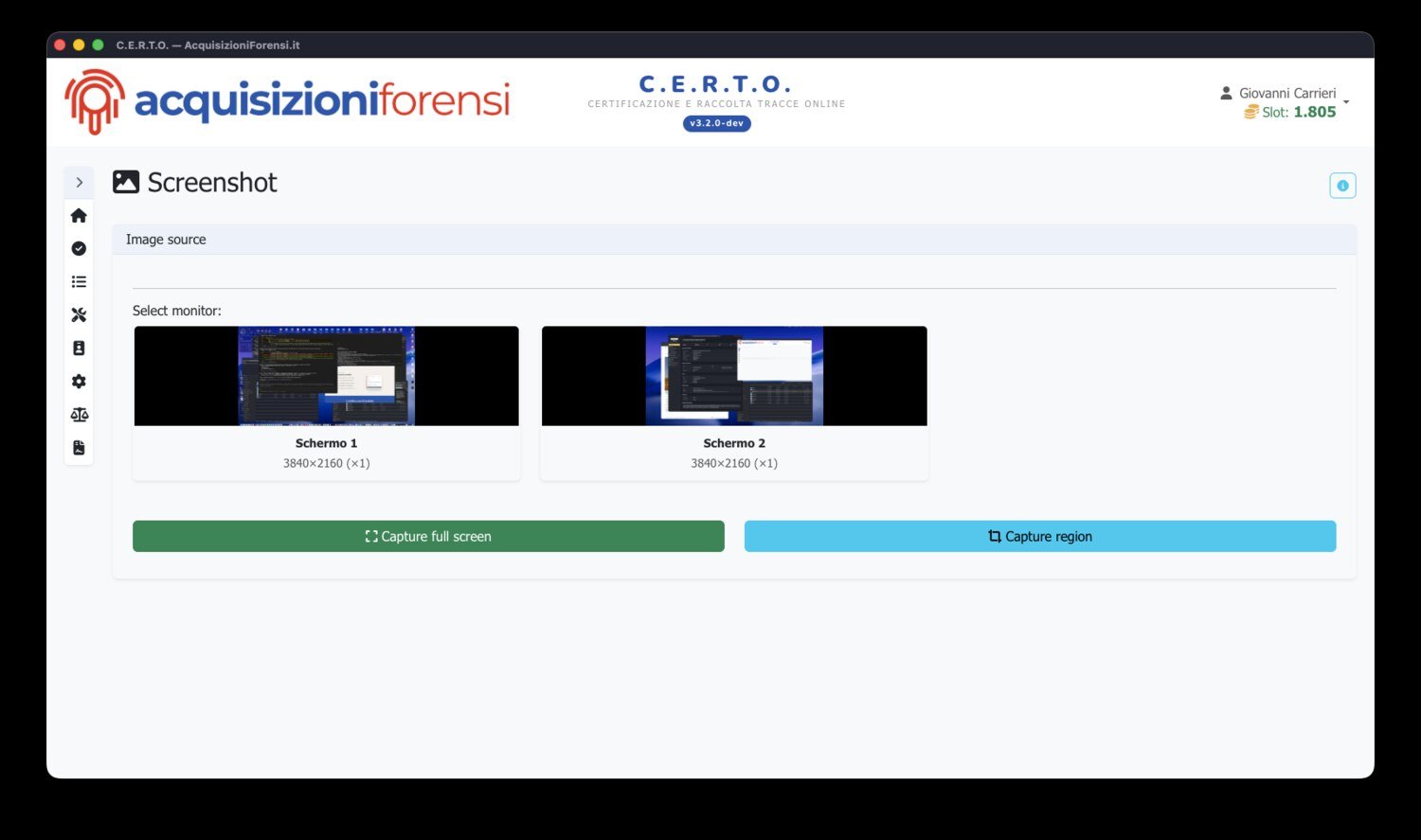The image size is (1421, 840).
Task: Open the signed document sidebar icon
Action: (x=79, y=447)
